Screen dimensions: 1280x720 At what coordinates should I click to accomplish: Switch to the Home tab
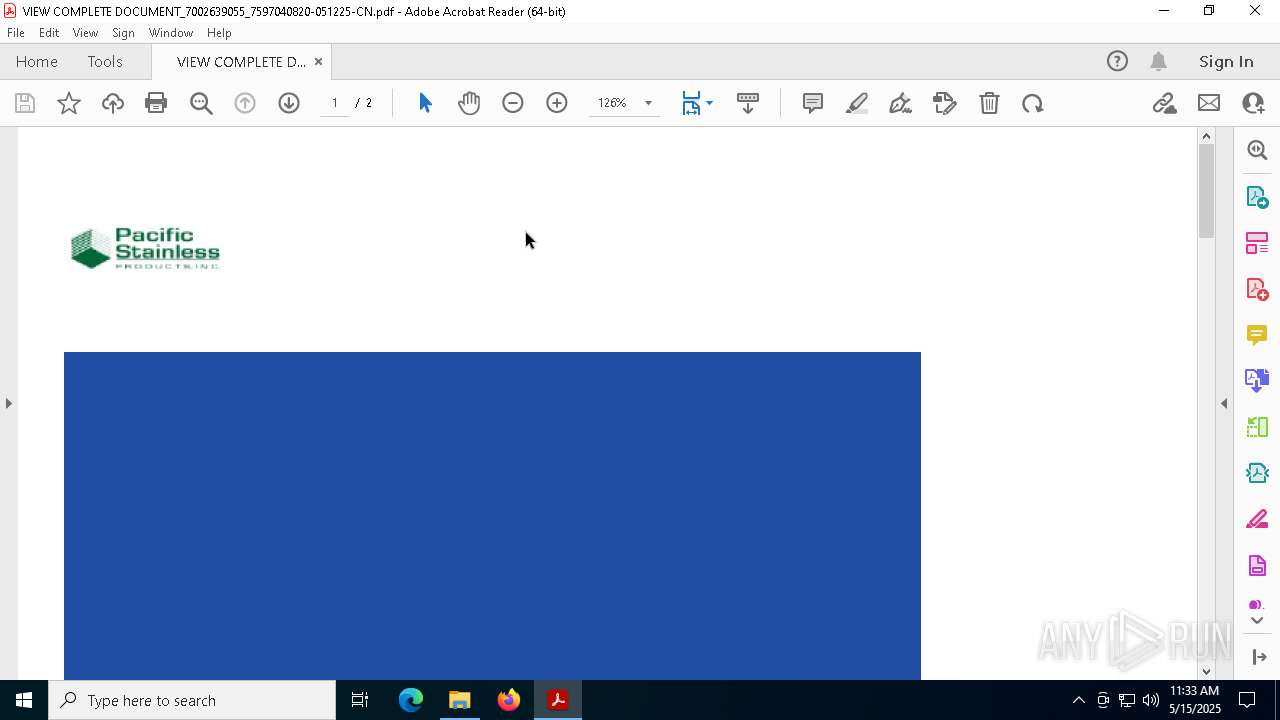pyautogui.click(x=37, y=61)
